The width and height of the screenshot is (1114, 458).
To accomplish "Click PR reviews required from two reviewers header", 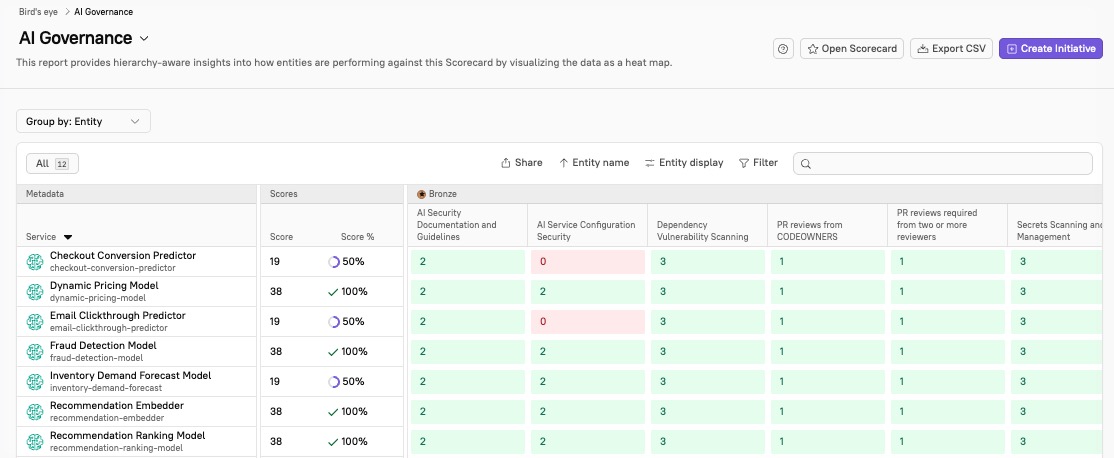I will [x=937, y=224].
